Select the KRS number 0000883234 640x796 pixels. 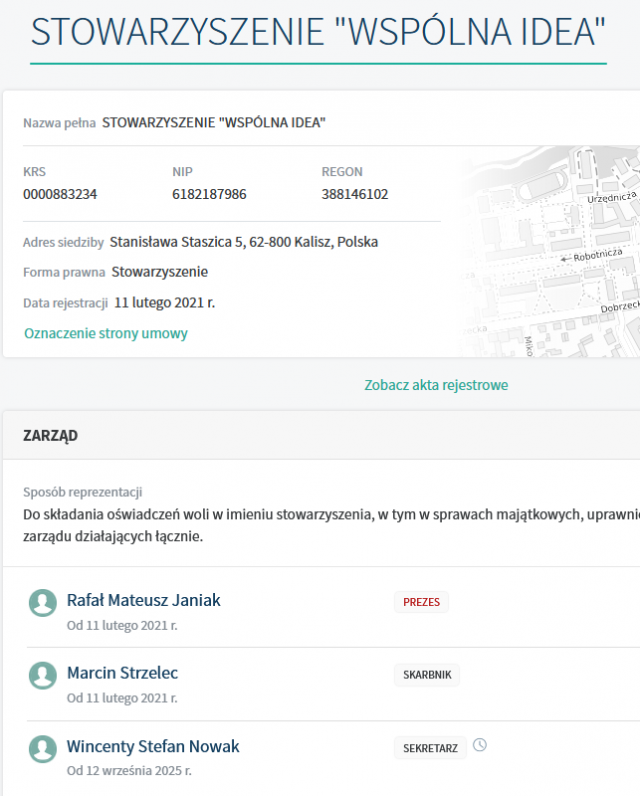tap(60, 194)
